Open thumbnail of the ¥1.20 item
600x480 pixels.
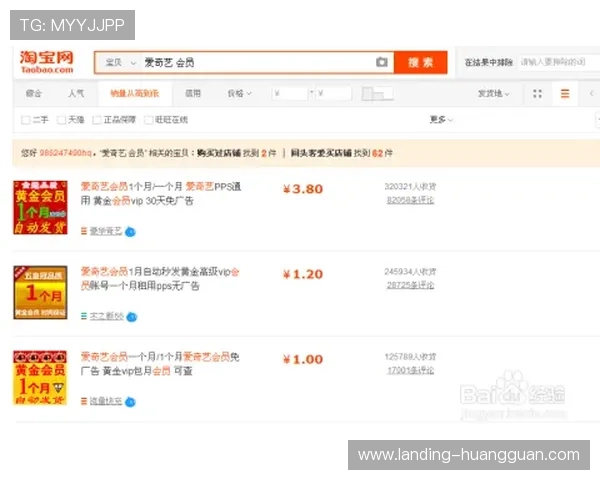pyautogui.click(x=40, y=292)
